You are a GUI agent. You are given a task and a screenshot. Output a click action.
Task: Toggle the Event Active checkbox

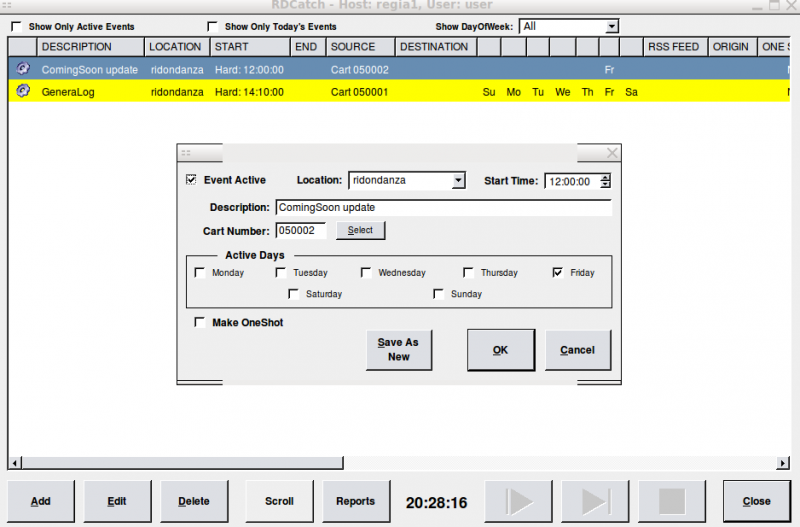(x=192, y=180)
